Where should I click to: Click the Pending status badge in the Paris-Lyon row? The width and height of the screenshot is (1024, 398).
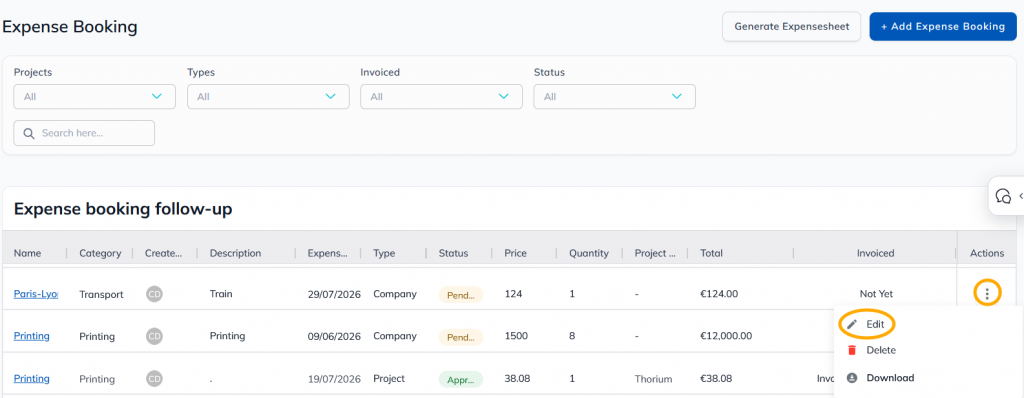coord(460,294)
